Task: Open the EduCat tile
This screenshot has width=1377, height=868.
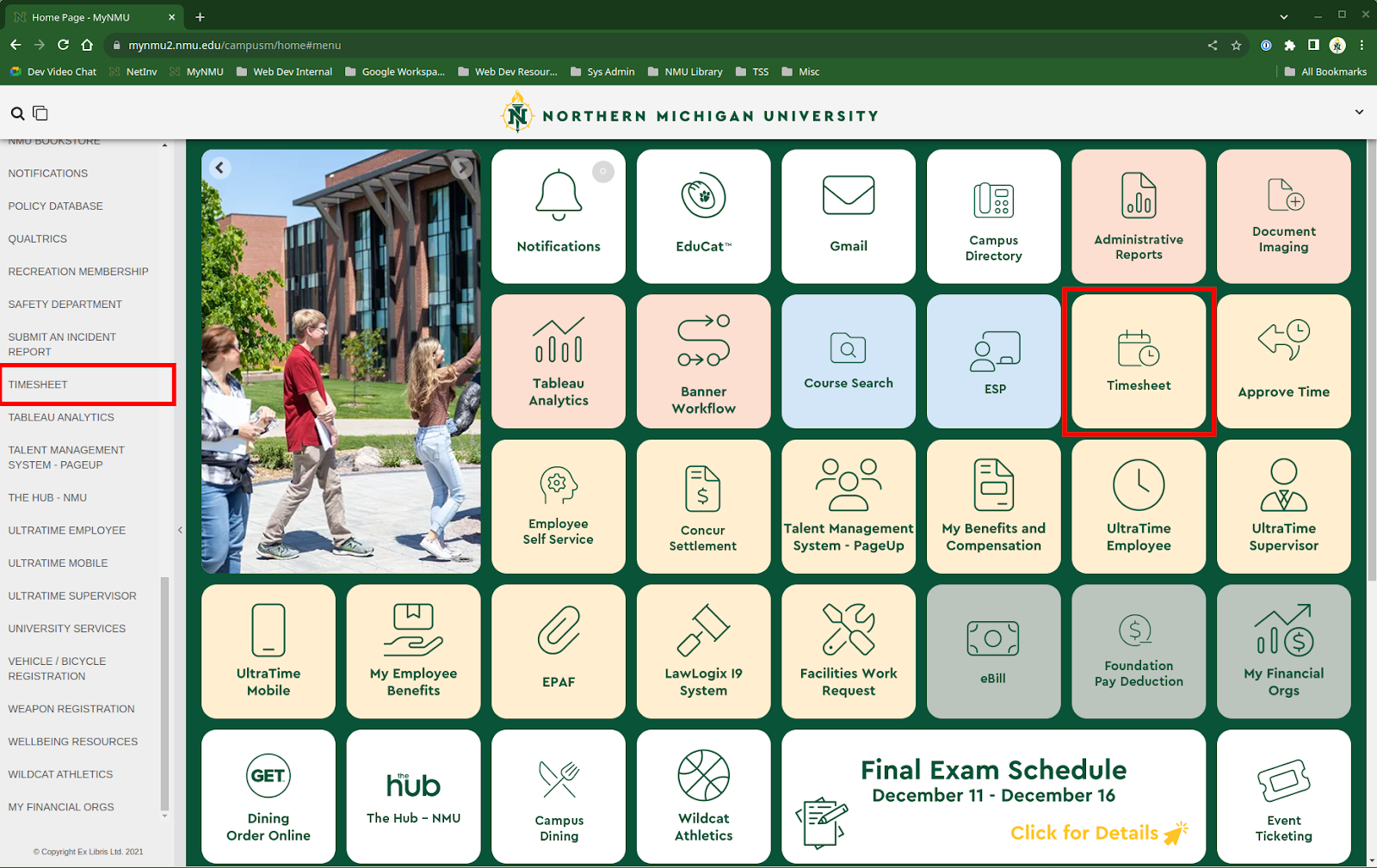Action: (703, 216)
